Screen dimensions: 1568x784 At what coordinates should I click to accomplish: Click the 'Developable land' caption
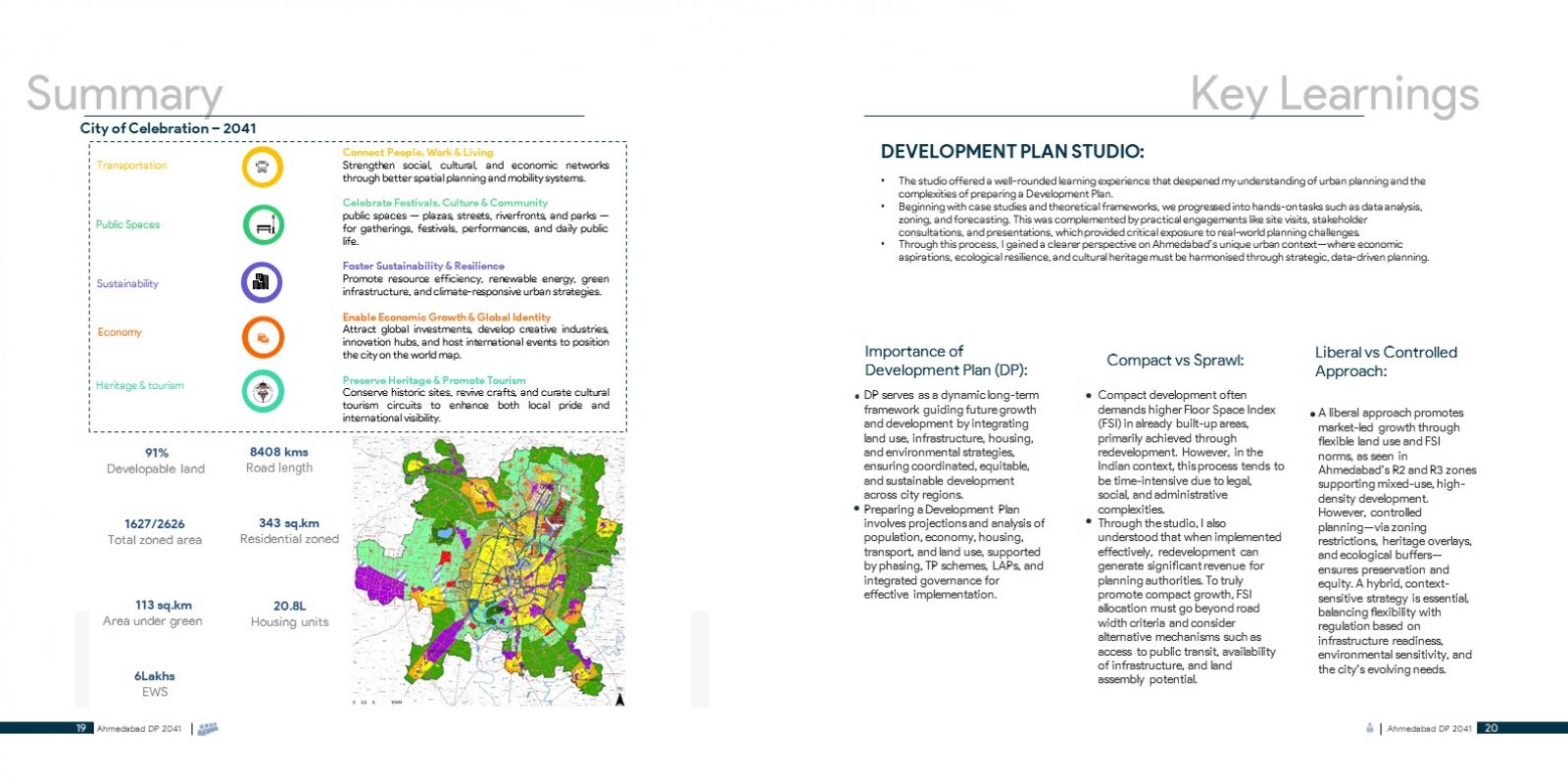(x=156, y=469)
